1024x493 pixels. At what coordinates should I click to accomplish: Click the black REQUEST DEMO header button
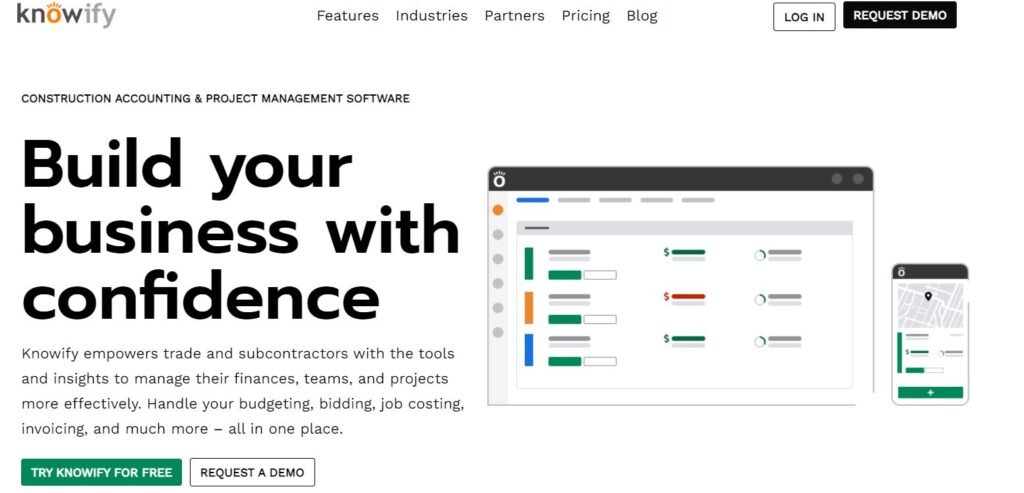click(899, 15)
